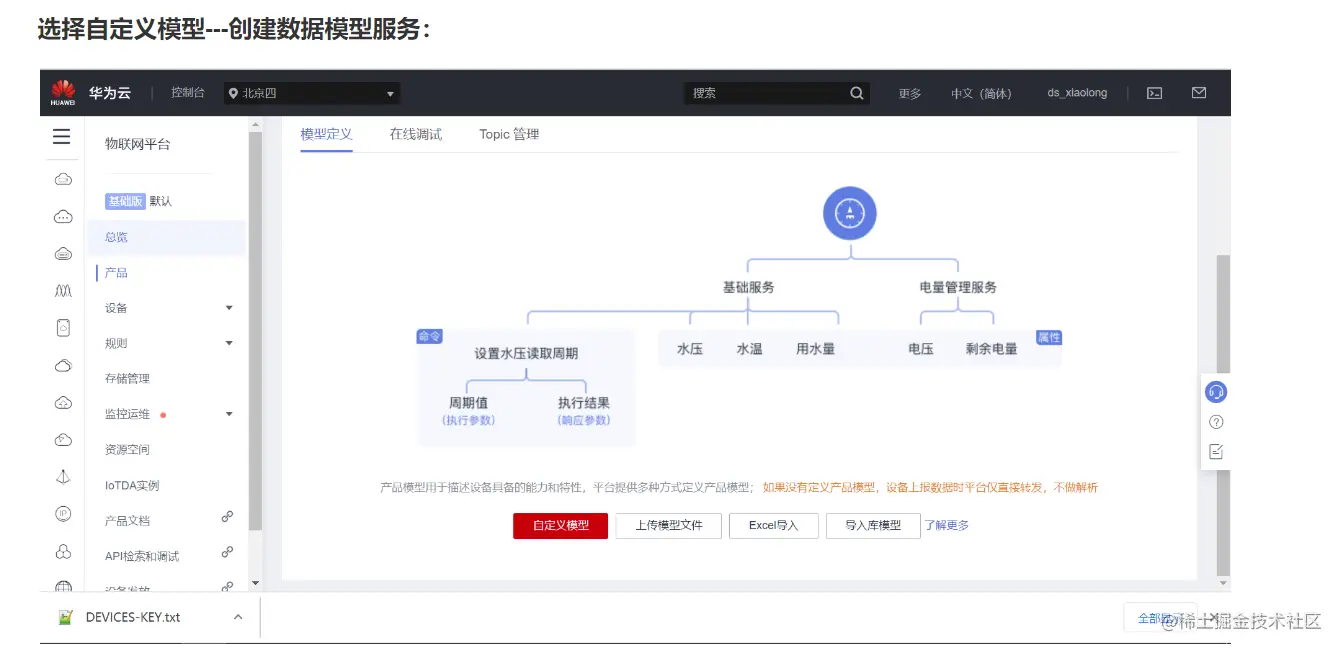This screenshot has height=651, width=1341.
Task: Click the sidebar scroll-down arrow
Action: [x=255, y=582]
